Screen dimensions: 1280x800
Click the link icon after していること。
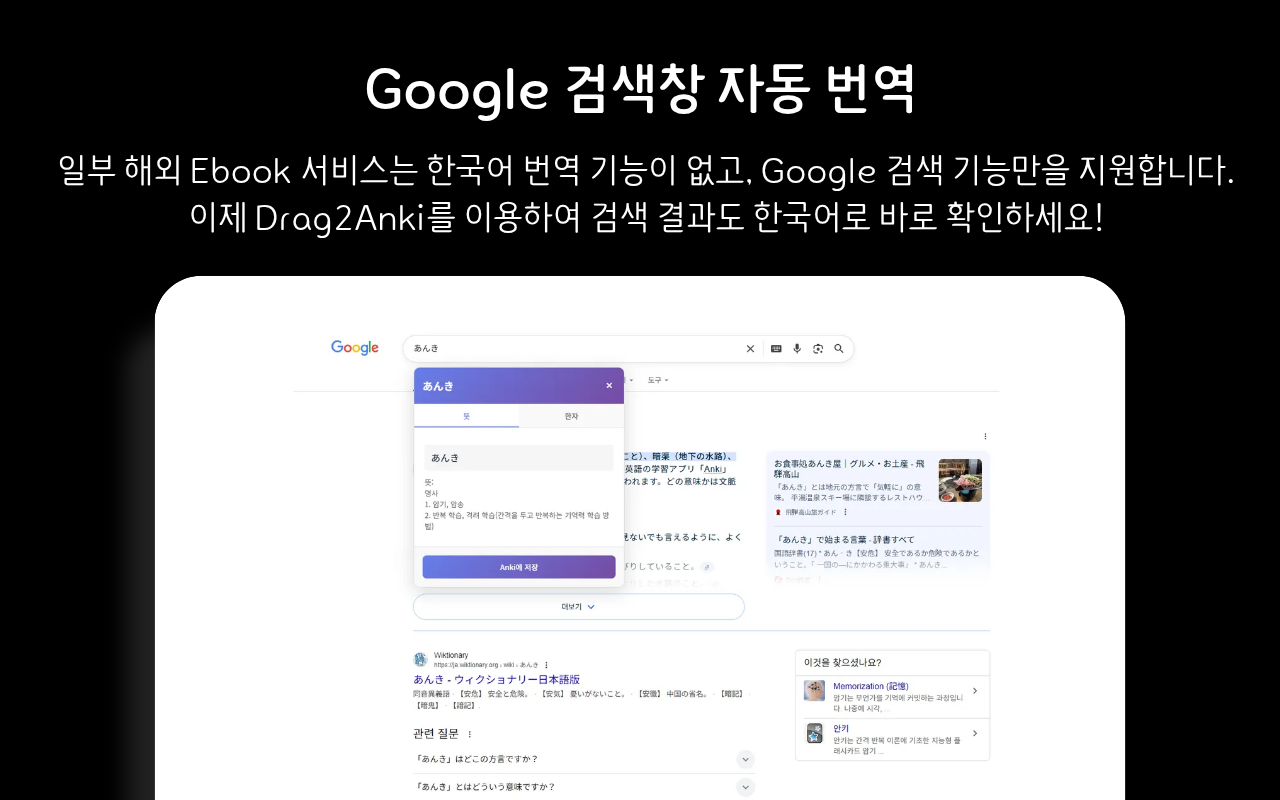pos(707,567)
